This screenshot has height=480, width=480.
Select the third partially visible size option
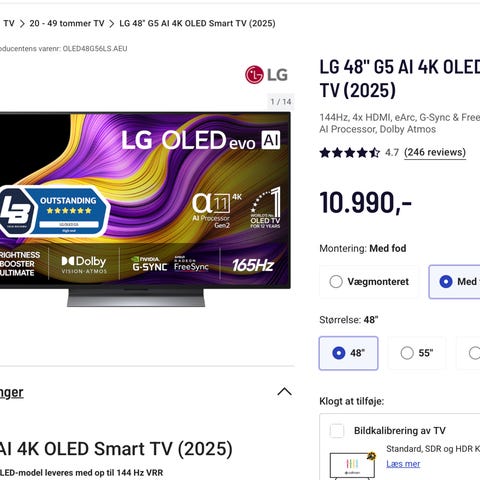[x=468, y=353]
